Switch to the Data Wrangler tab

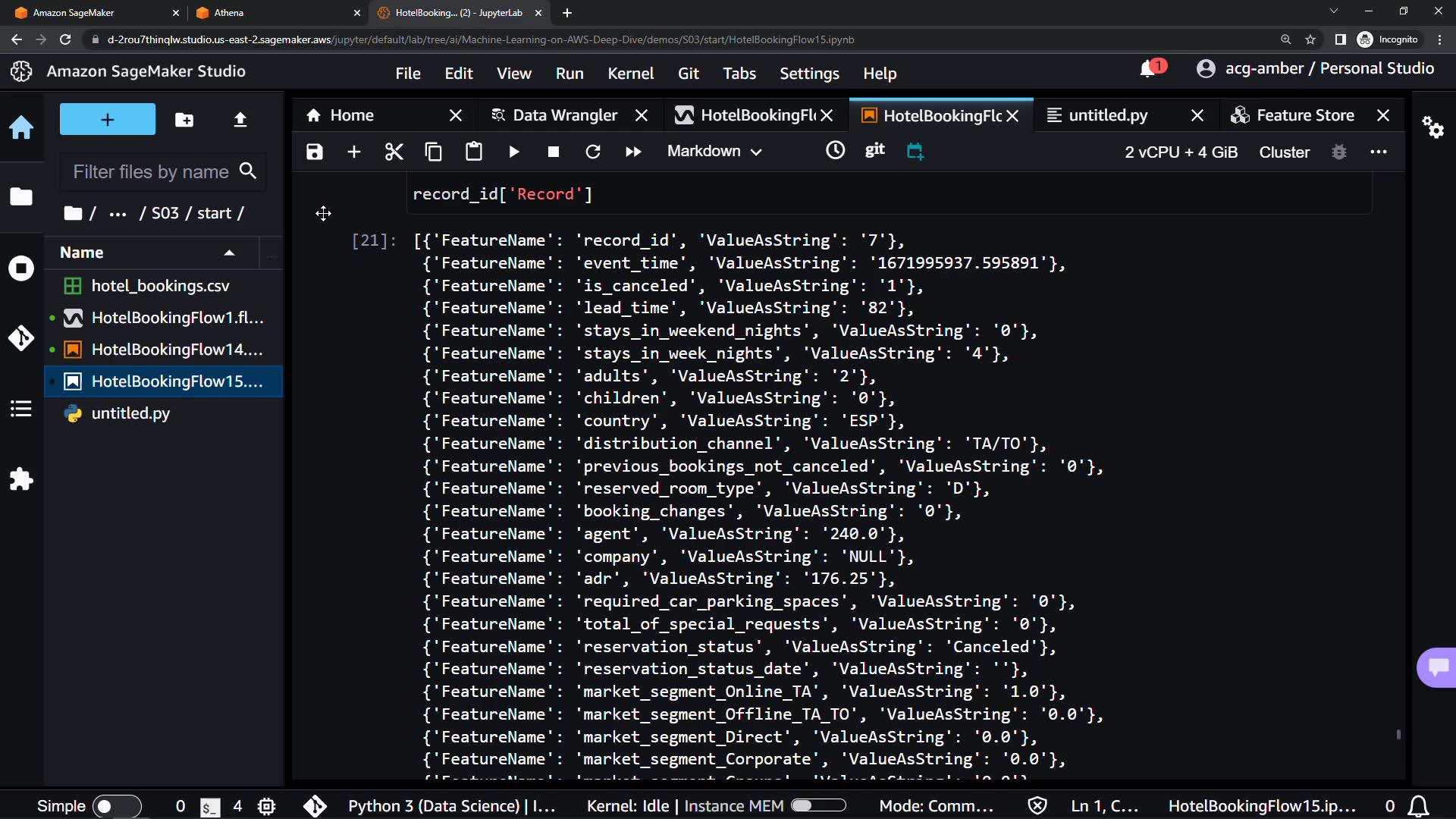pos(564,115)
